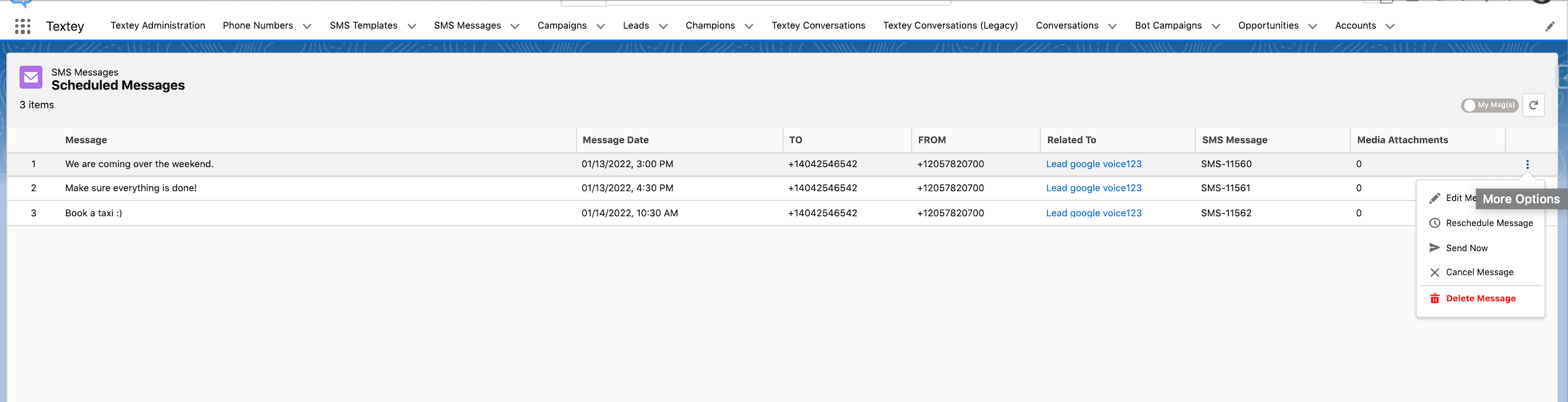Click the SMS Message column header

click(1235, 140)
